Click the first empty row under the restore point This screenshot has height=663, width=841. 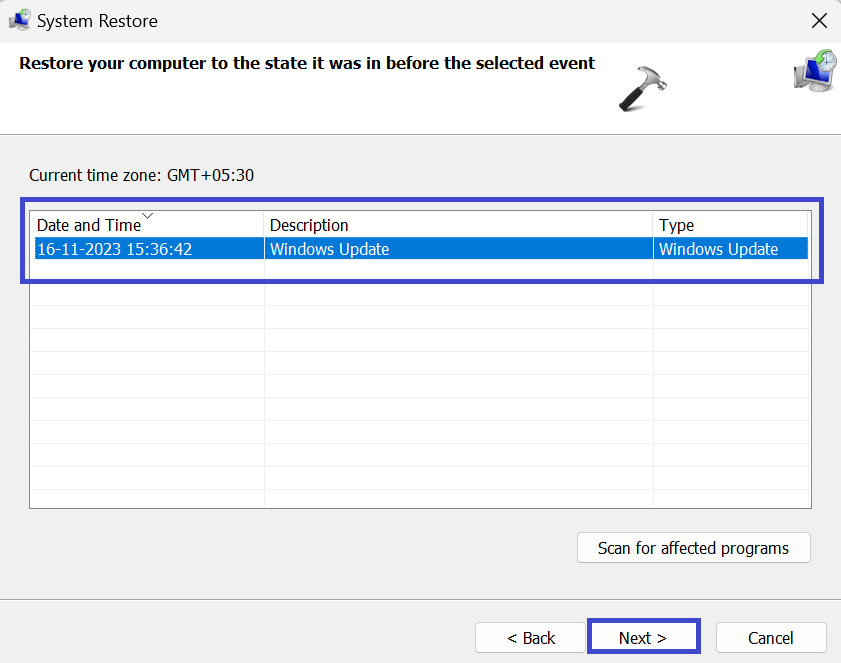click(x=420, y=272)
